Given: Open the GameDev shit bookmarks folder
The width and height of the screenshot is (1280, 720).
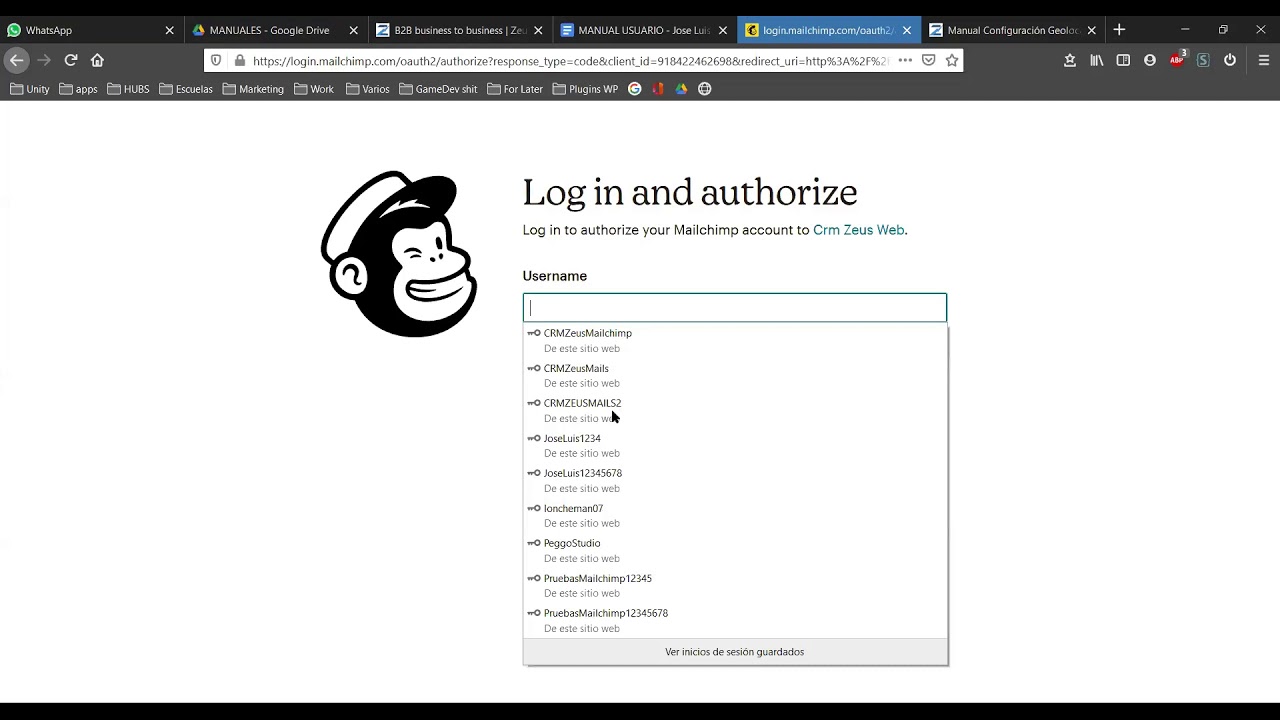Looking at the screenshot, I should tap(438, 89).
